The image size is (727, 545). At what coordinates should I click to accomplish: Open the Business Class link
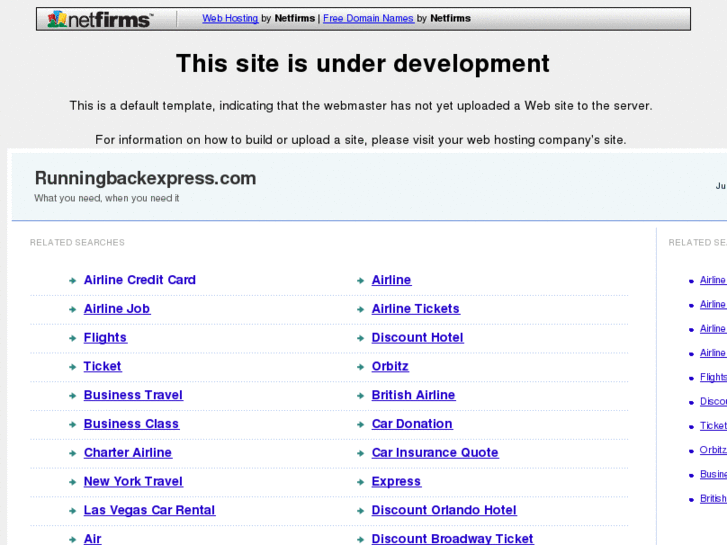click(x=131, y=423)
